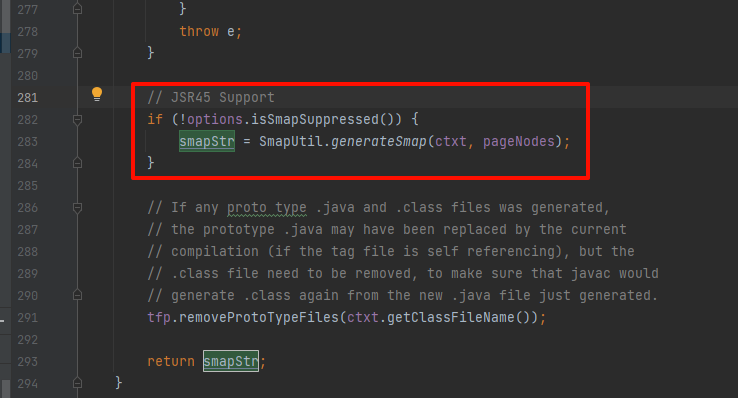Click line number 281 in gutter

27,98
